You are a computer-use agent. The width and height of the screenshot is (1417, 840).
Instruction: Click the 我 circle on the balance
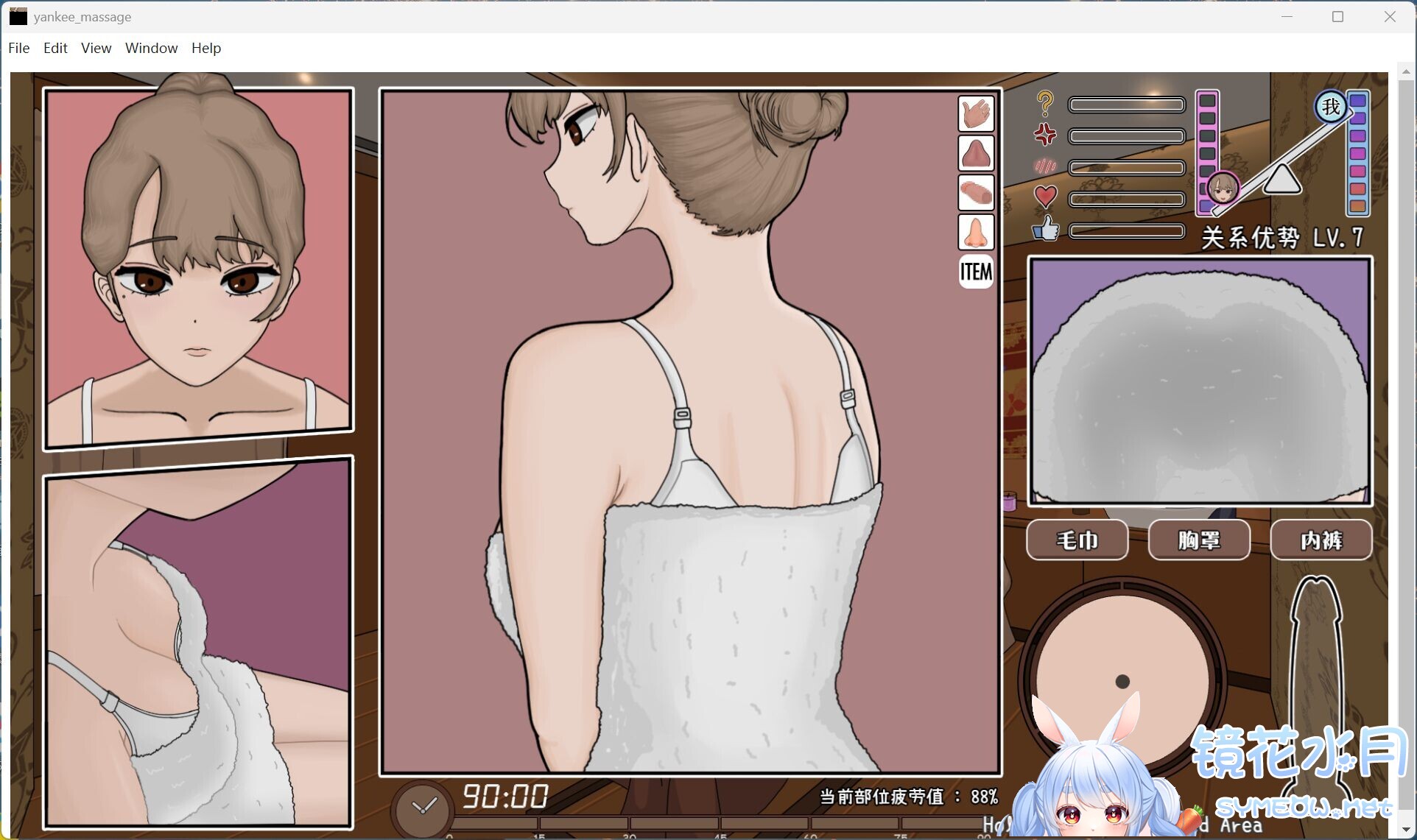(1331, 107)
